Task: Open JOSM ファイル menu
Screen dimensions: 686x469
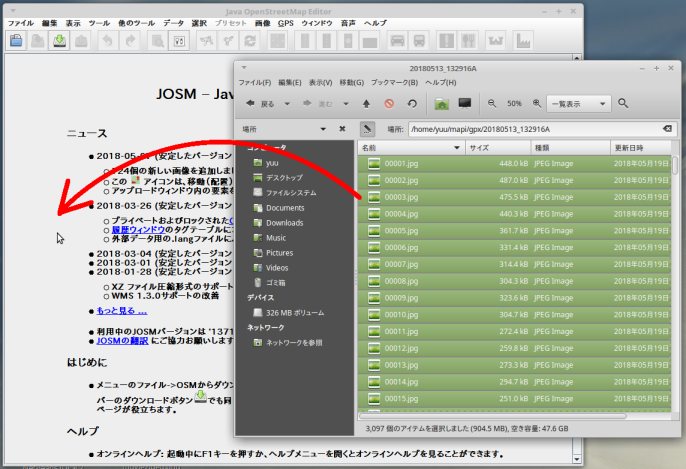Action: (21, 23)
